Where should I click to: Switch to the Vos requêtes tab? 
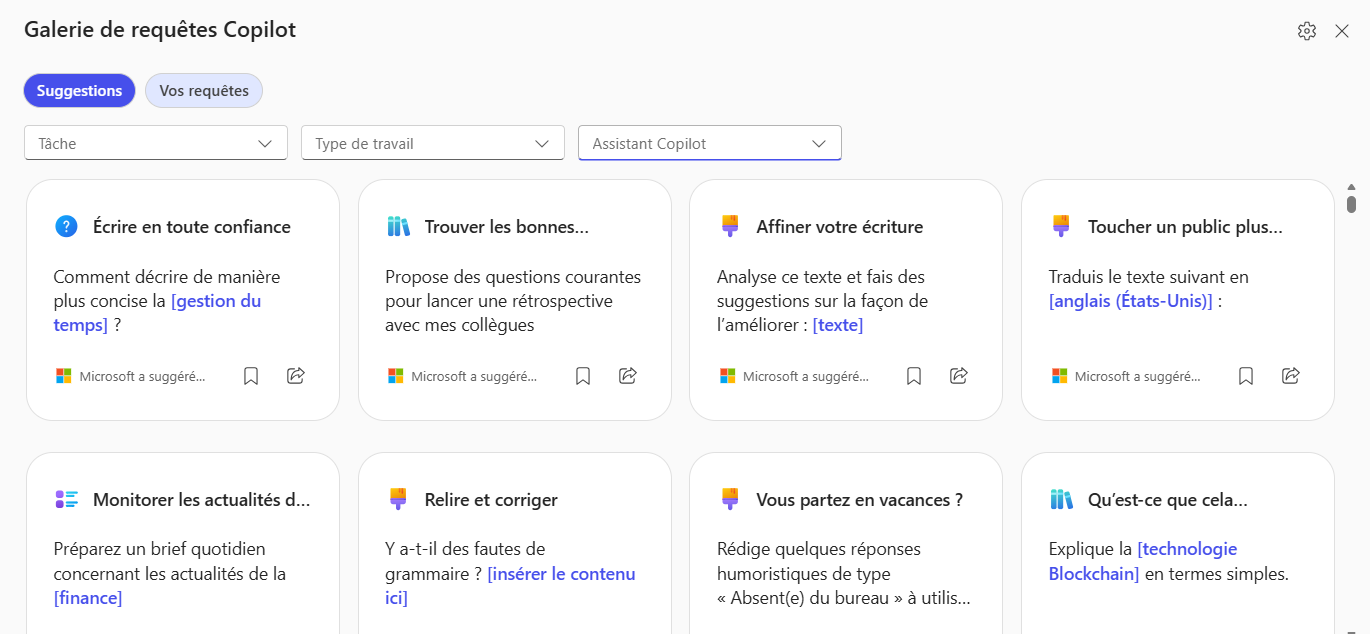[x=204, y=90]
